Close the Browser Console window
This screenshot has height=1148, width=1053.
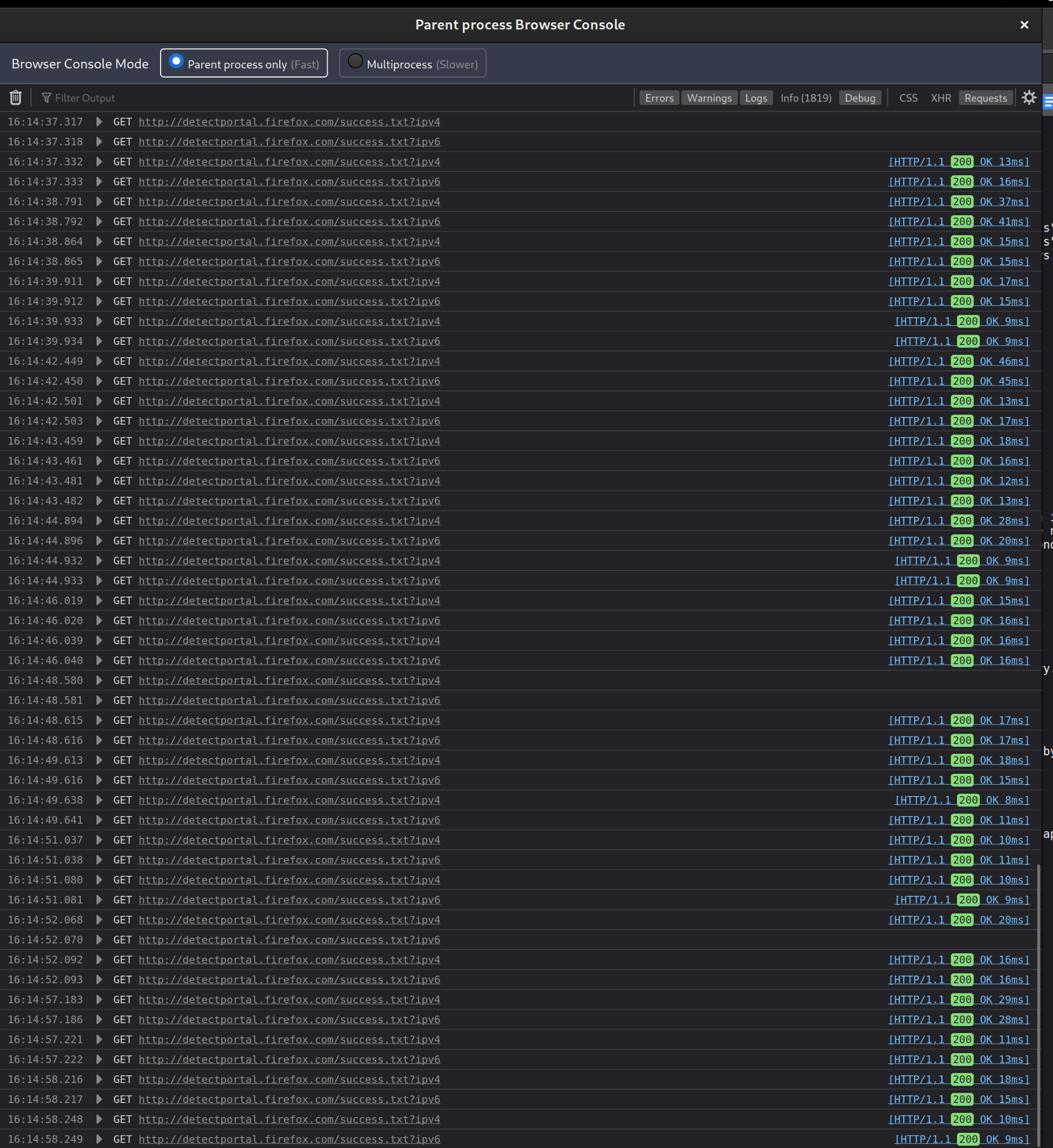[1024, 25]
